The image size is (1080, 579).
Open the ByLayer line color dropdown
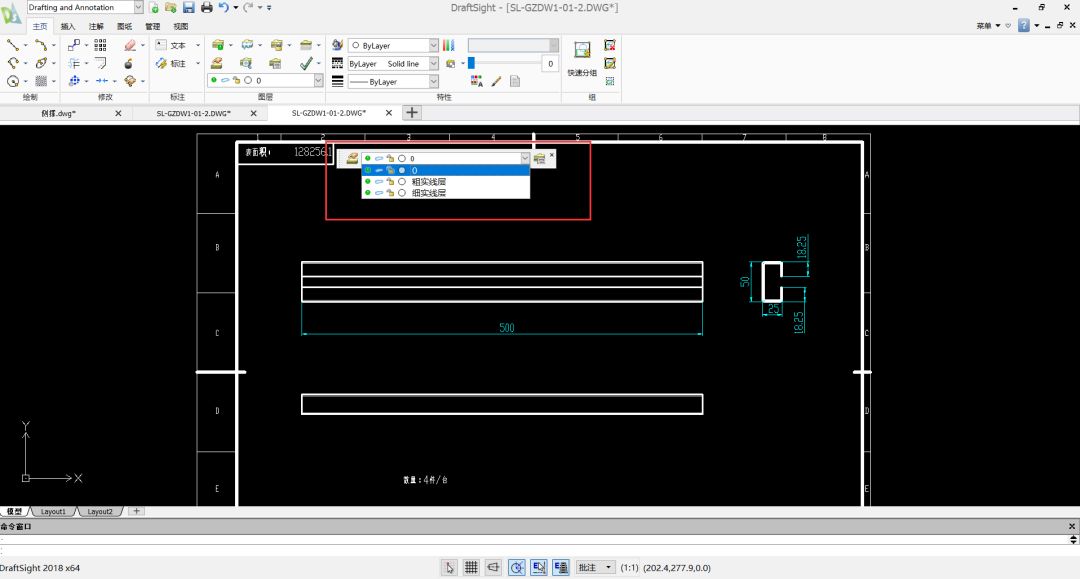[433, 45]
